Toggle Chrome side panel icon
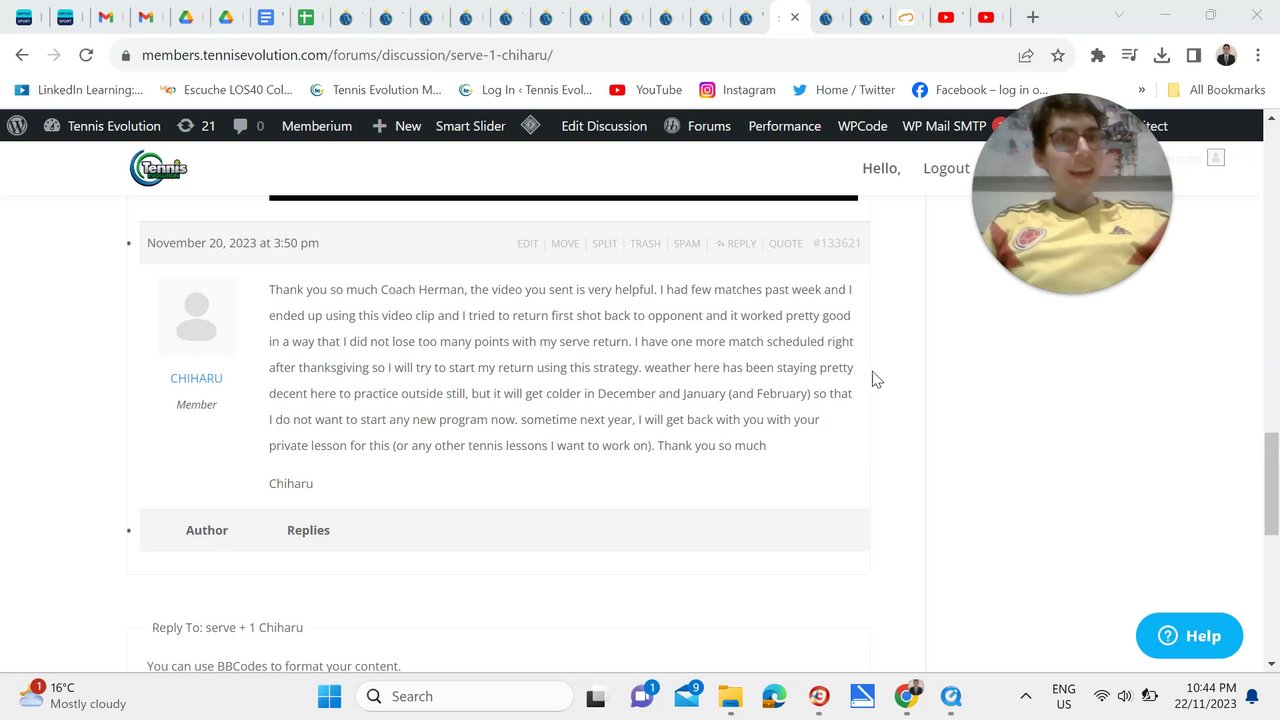The image size is (1280, 720). tap(1193, 55)
